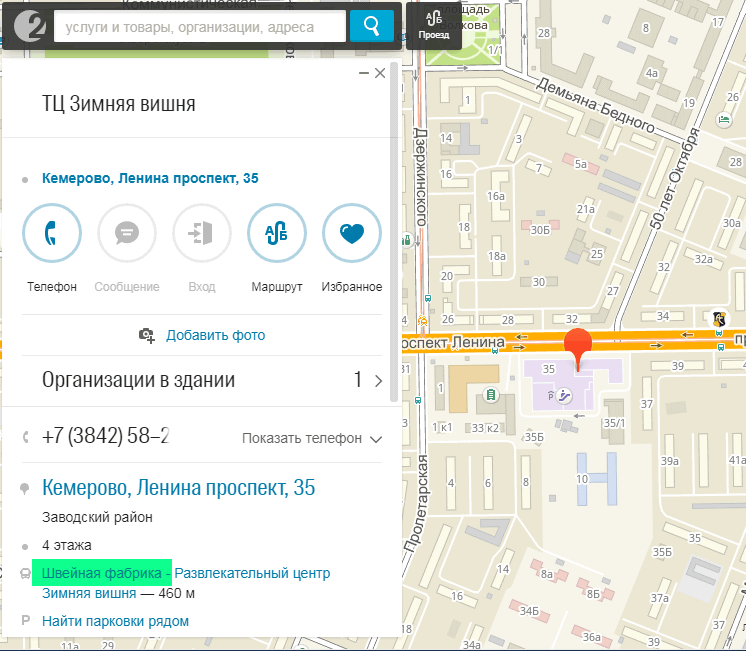Open large address link Кемерово, Ленина проспект, 35
This screenshot has height=651, width=746.
(178, 487)
